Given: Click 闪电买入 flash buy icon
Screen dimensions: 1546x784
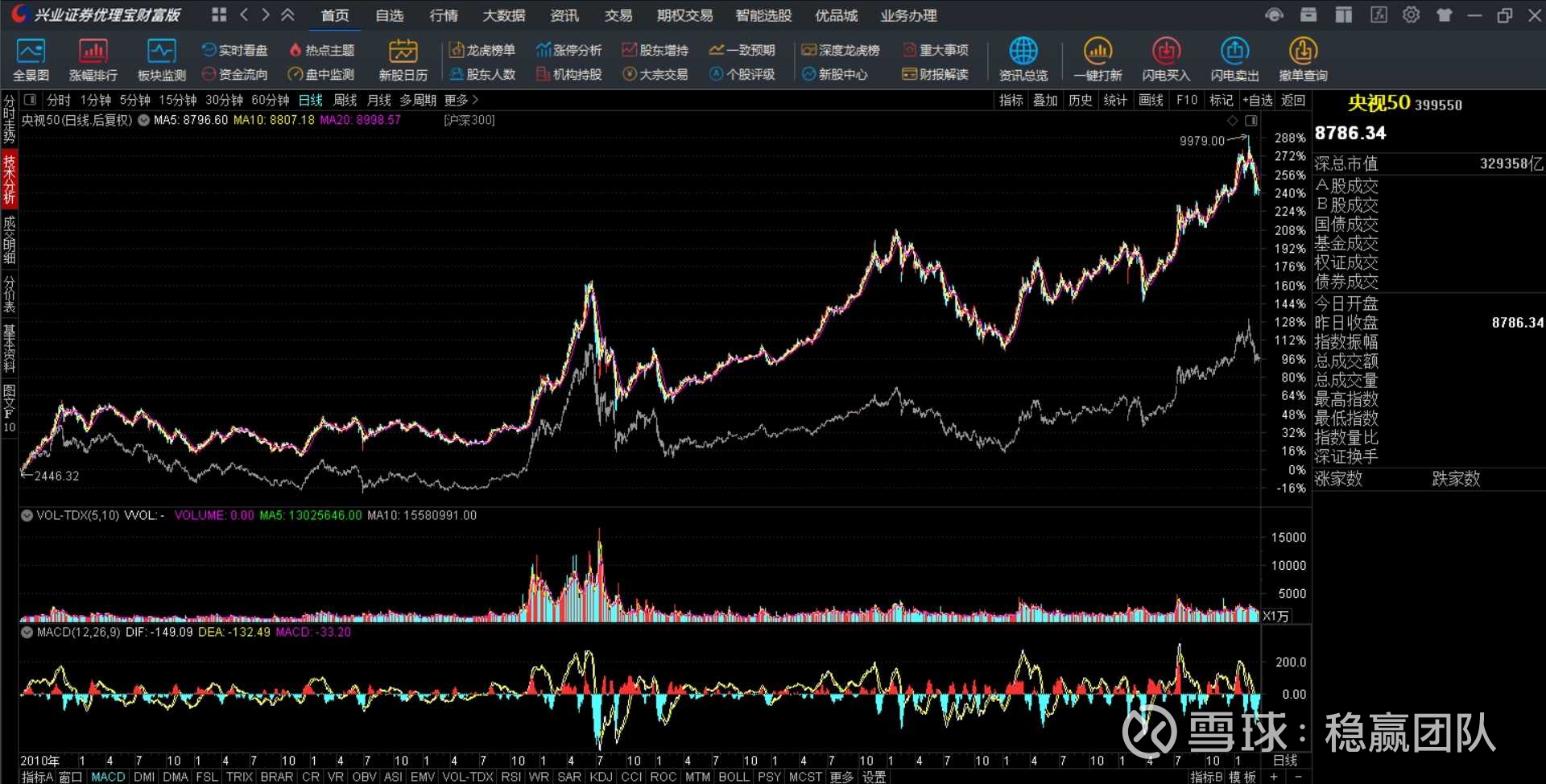Looking at the screenshot, I should tap(1166, 60).
